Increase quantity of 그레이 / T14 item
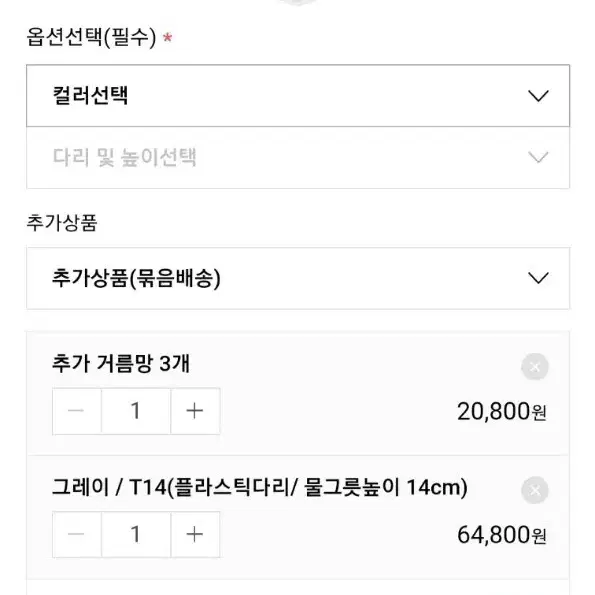 click(x=195, y=534)
